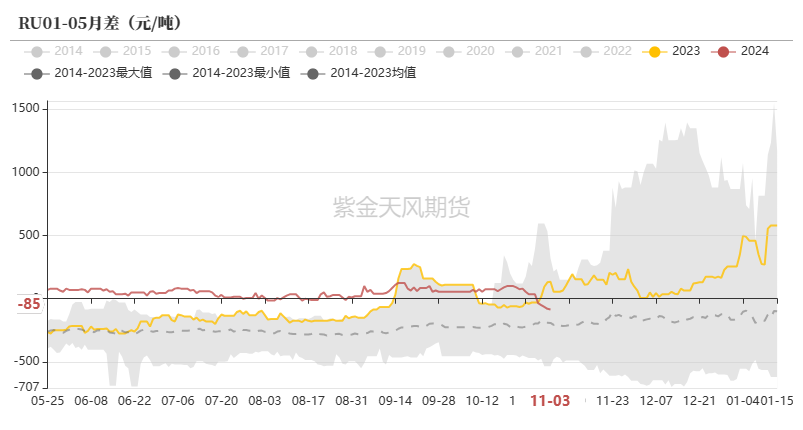Click the chart title RU01-05月差
Screen dimensions: 803x430
coord(99,24)
